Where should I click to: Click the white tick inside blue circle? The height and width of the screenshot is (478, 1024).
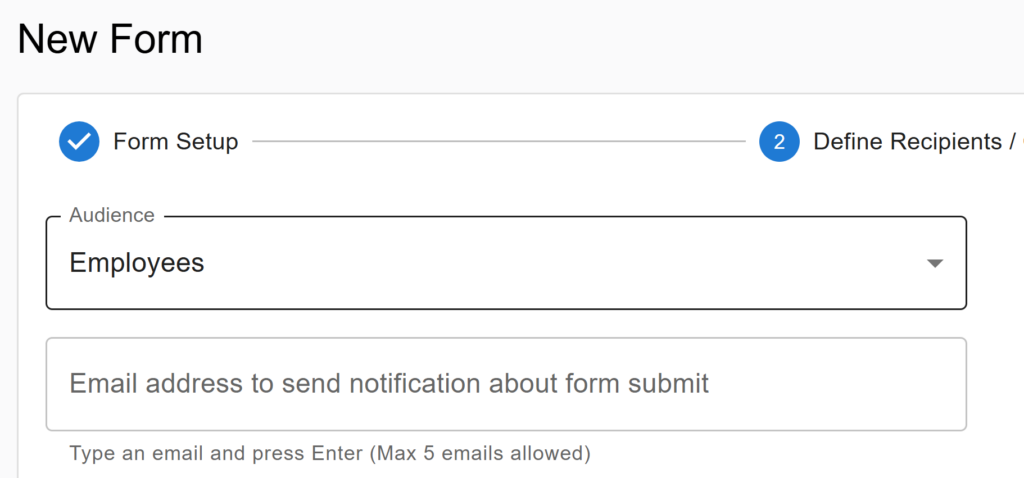pos(79,141)
